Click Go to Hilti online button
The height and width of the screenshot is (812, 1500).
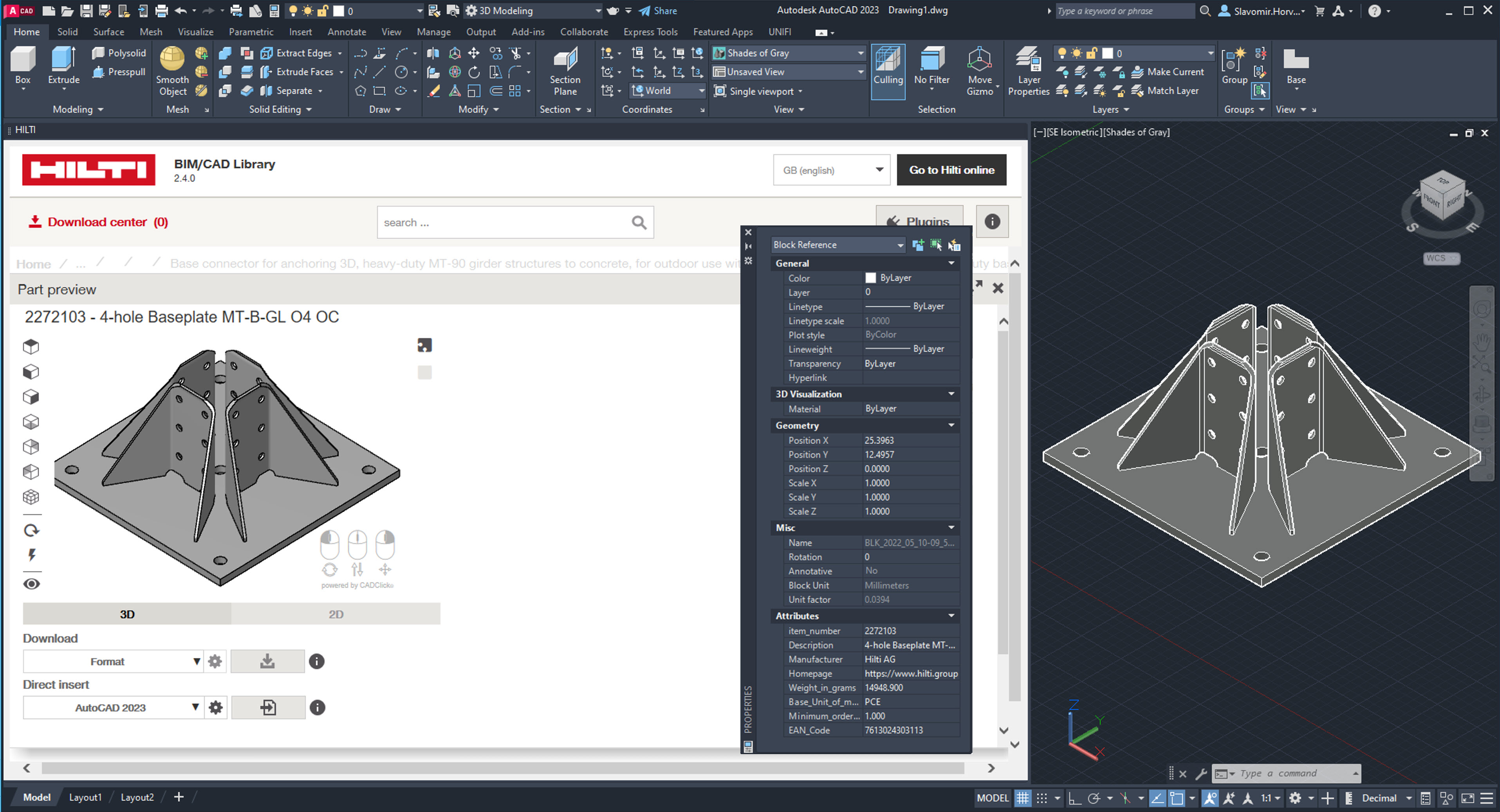coord(951,170)
